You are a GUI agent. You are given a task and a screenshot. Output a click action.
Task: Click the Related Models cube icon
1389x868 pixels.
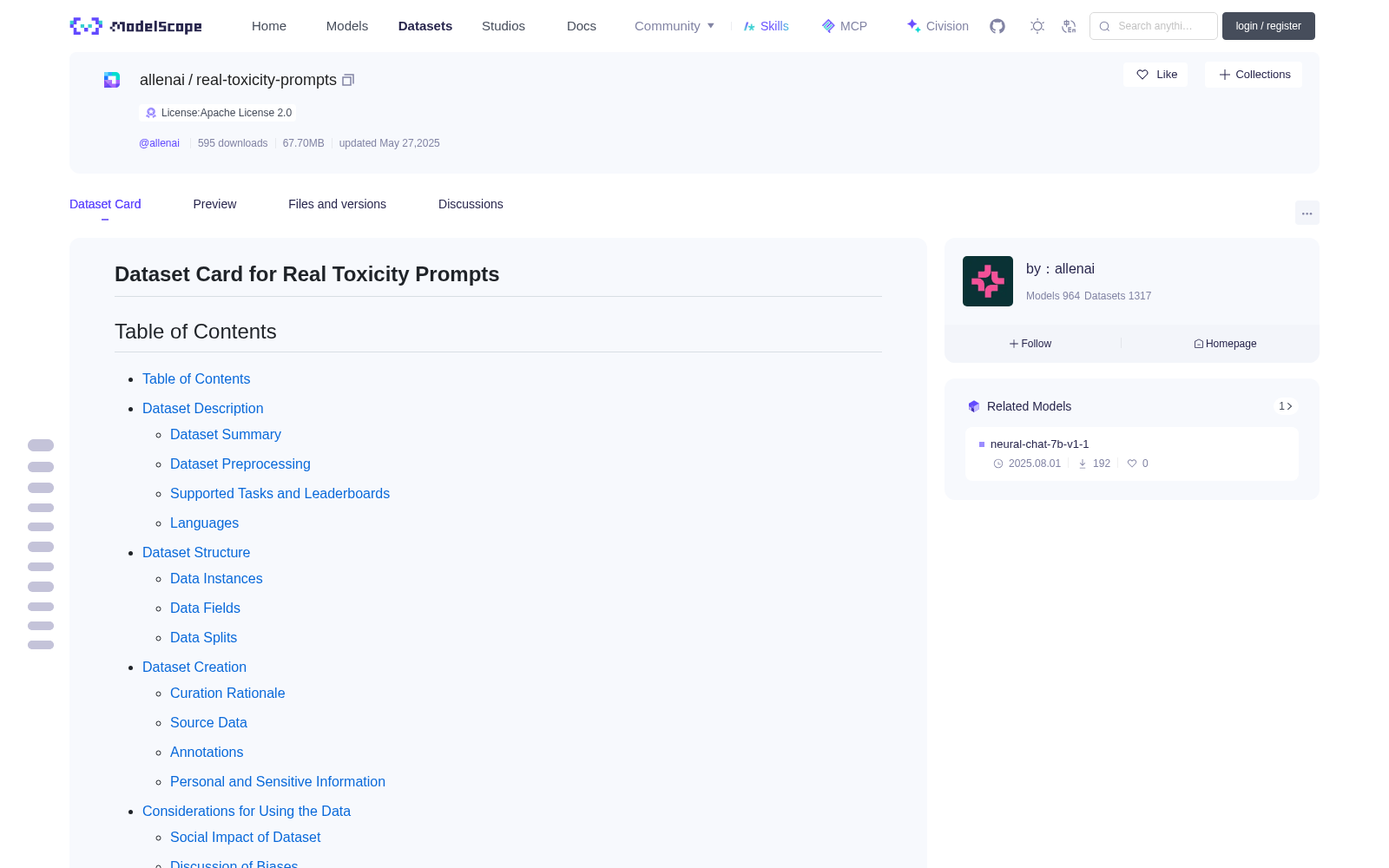pyautogui.click(x=974, y=406)
